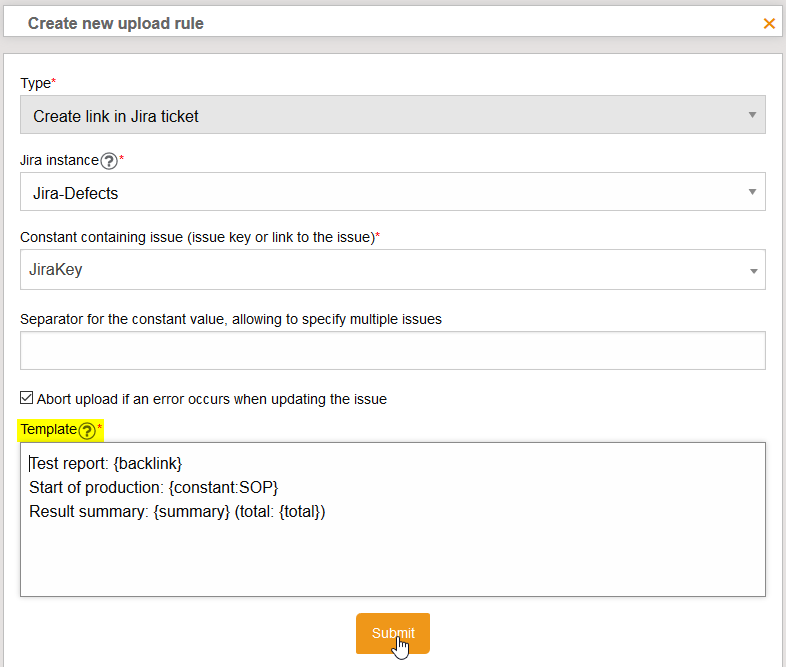Viewport: 786px width, 667px height.
Task: Close the Create new upload rule dialog
Action: 769,23
